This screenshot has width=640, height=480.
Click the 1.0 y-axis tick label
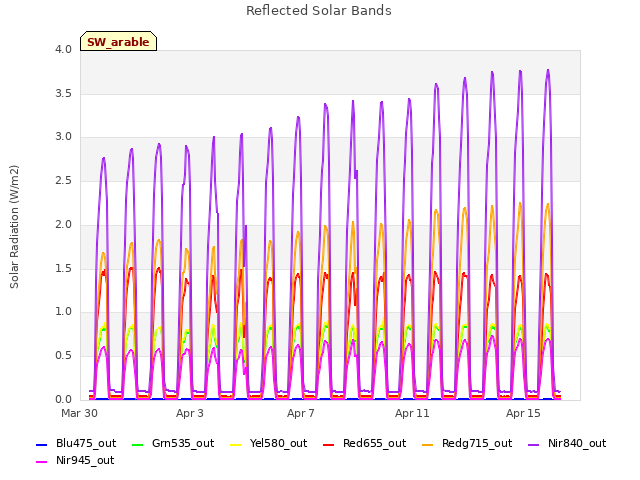63,312
